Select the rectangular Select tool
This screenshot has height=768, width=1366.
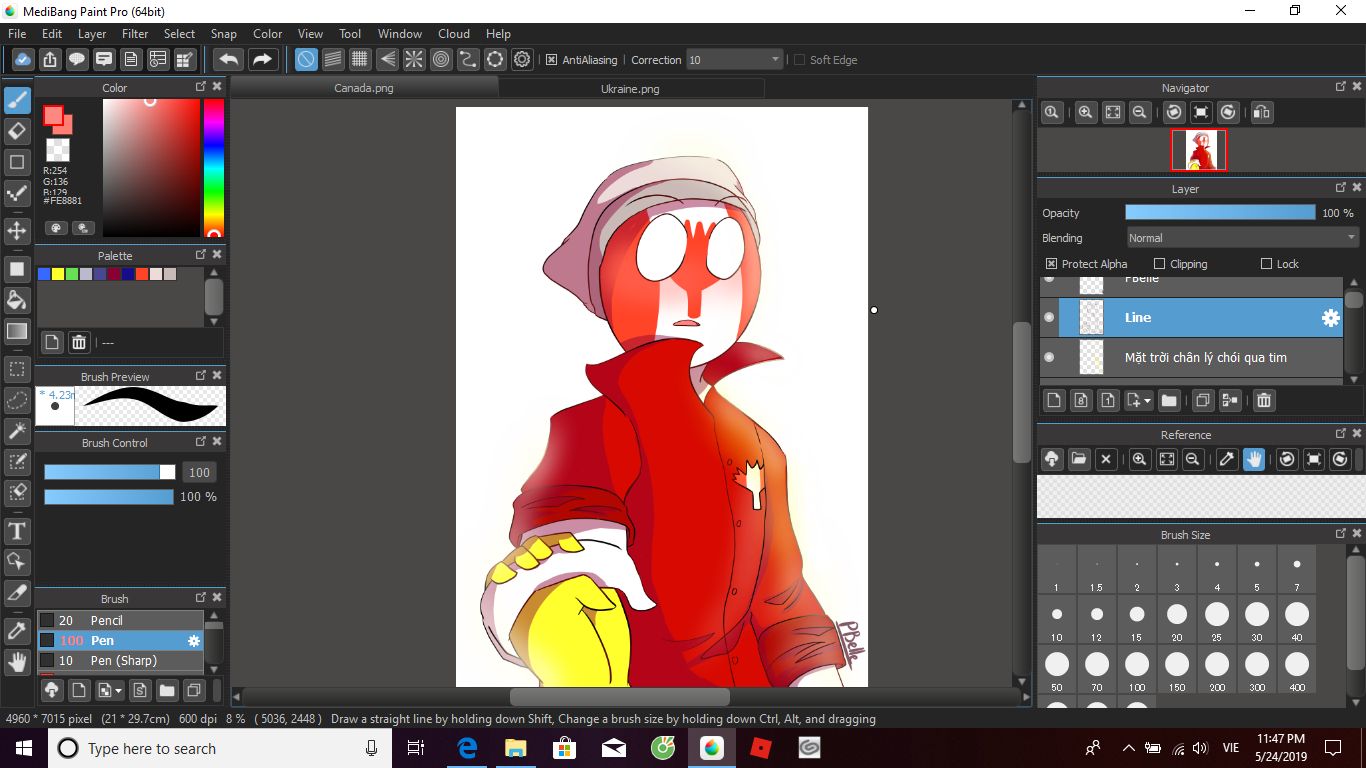coord(17,369)
